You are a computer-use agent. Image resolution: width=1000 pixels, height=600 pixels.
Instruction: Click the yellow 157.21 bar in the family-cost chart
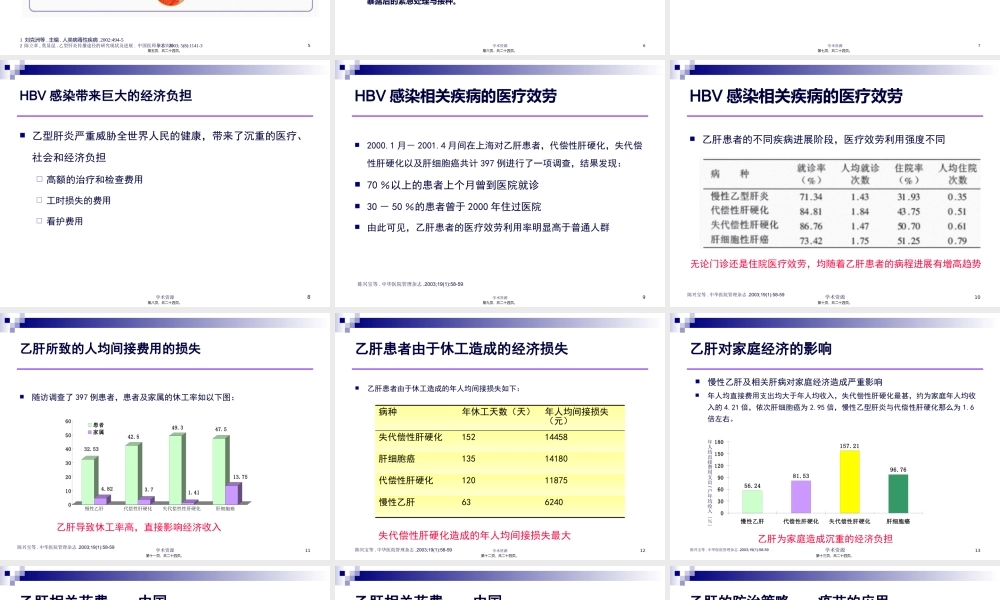coord(850,480)
